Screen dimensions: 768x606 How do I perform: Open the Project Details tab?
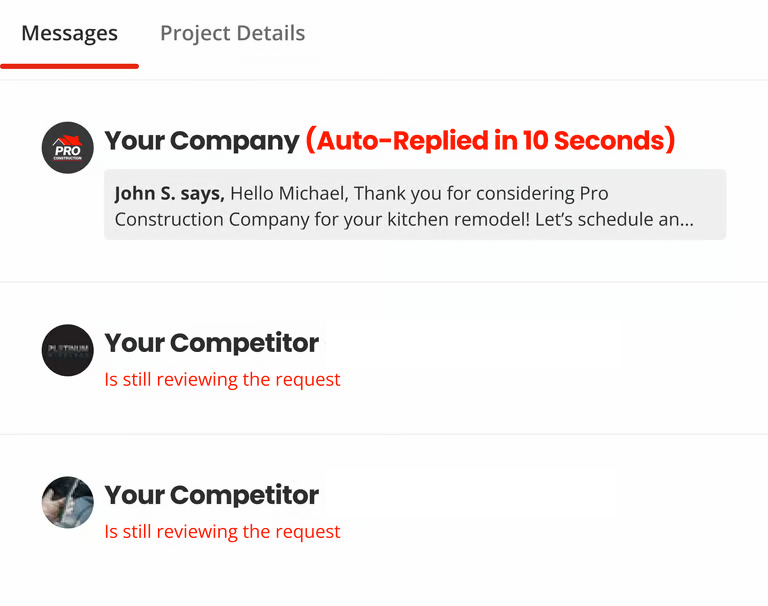point(232,33)
